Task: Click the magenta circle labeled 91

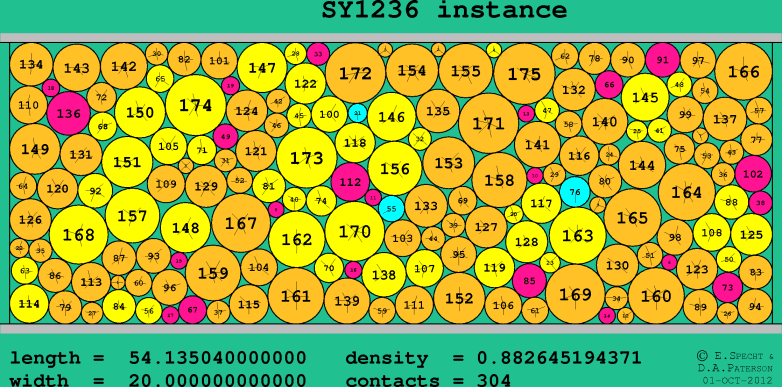Action: [662, 60]
